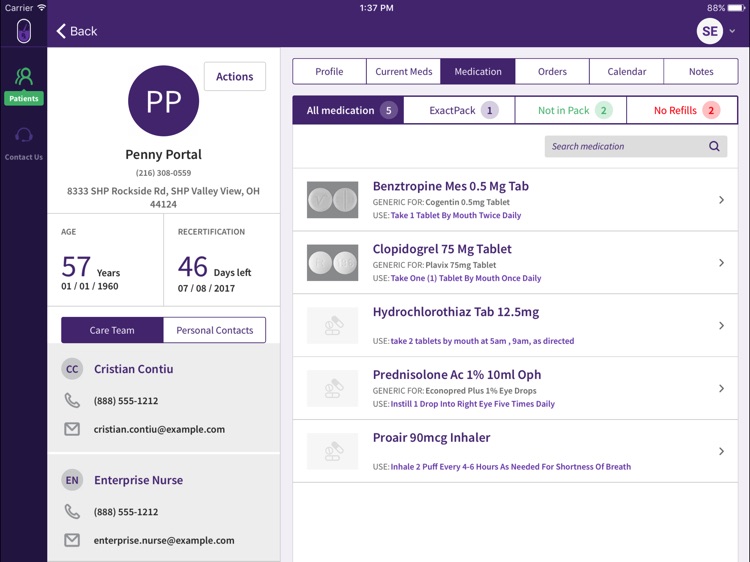Click Proair Inhaler placeholder pill image
Viewport: 750px width, 562px height.
coord(332,451)
